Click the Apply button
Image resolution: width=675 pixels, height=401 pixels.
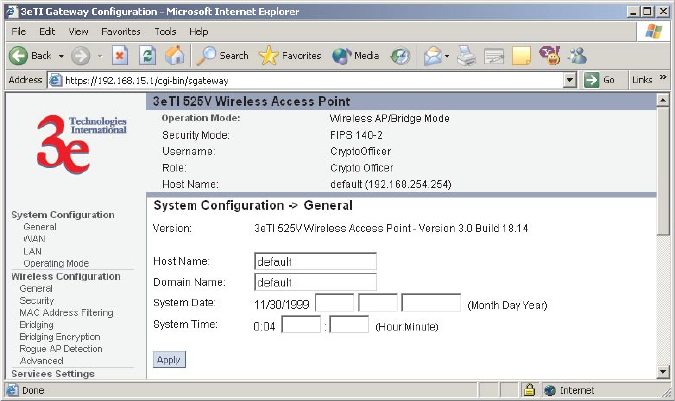(169, 360)
